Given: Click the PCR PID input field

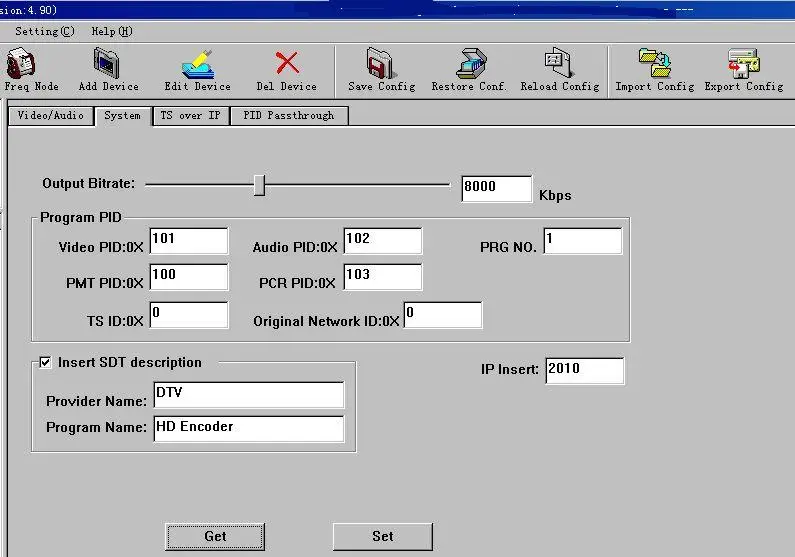Looking at the screenshot, I should 382,277.
